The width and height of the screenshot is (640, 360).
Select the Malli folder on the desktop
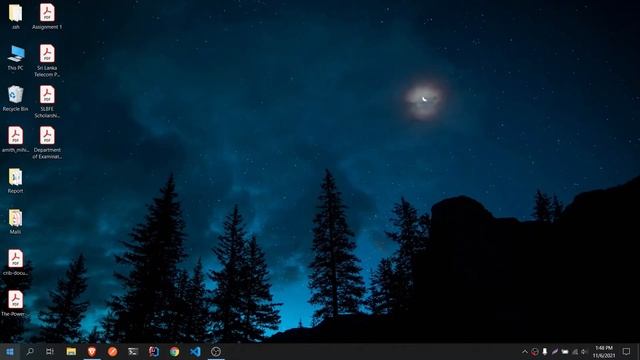16,221
